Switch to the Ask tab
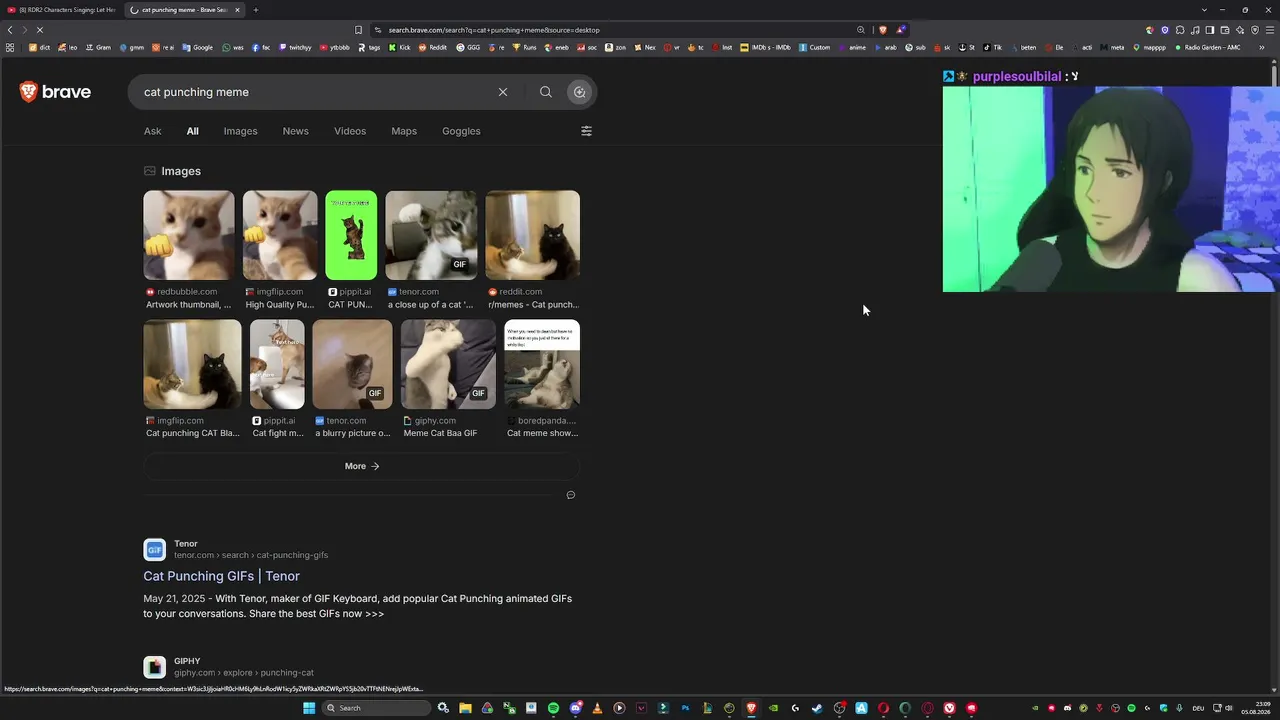The image size is (1280, 720). (152, 131)
